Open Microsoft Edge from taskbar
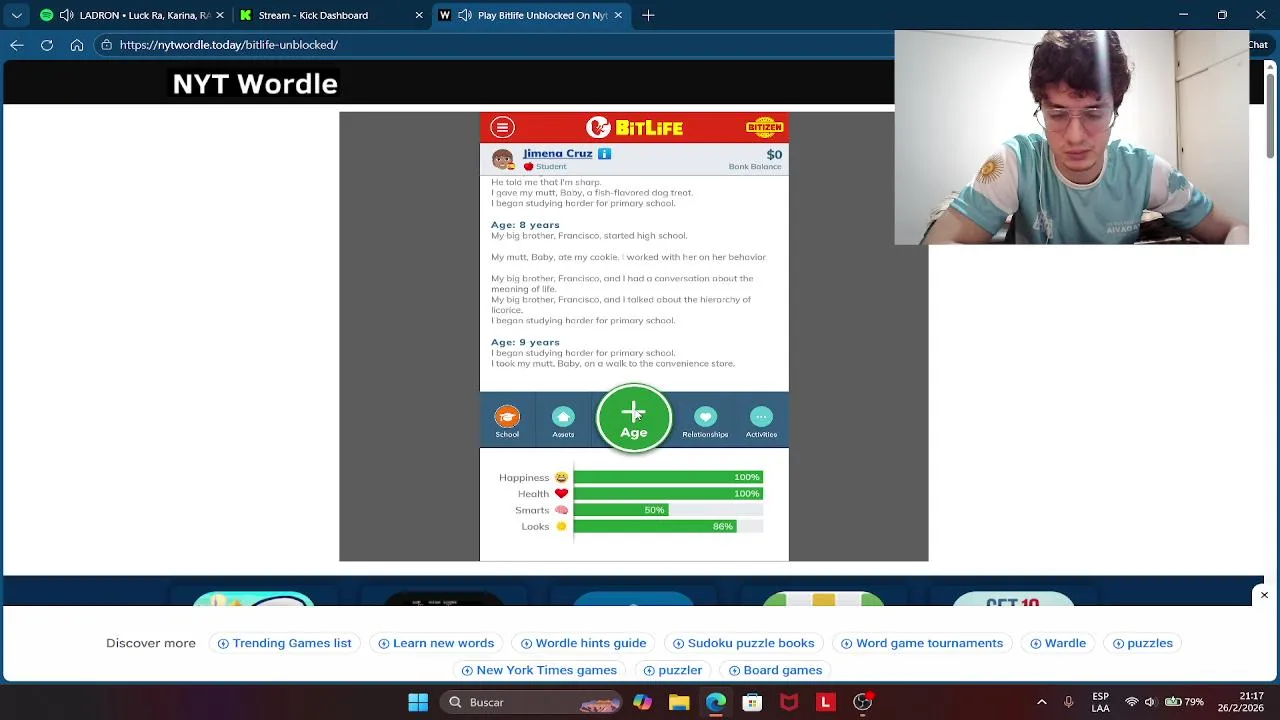Image resolution: width=1280 pixels, height=720 pixels. click(x=716, y=702)
